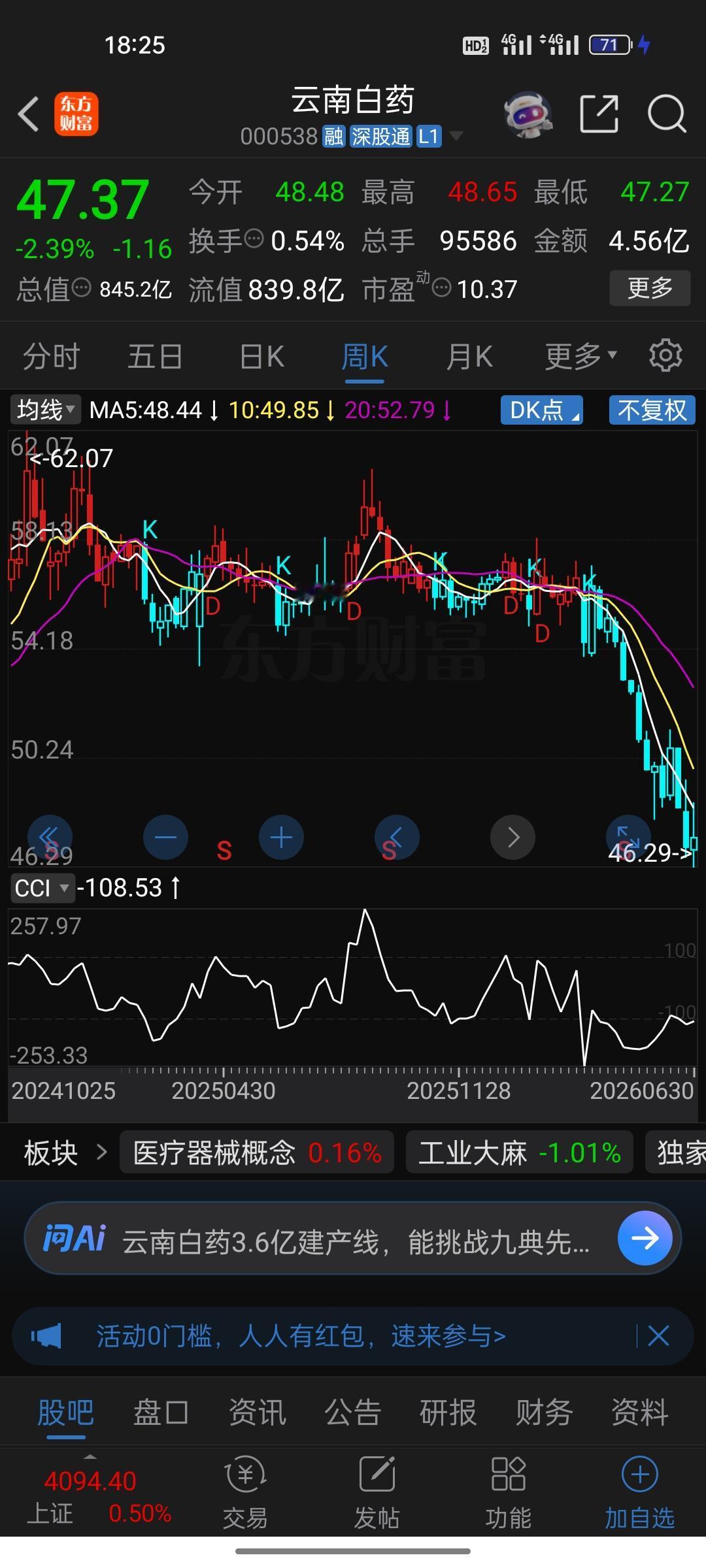Toggle the L1 quote level badge
Viewport: 706px width, 1568px height.
pos(429,137)
